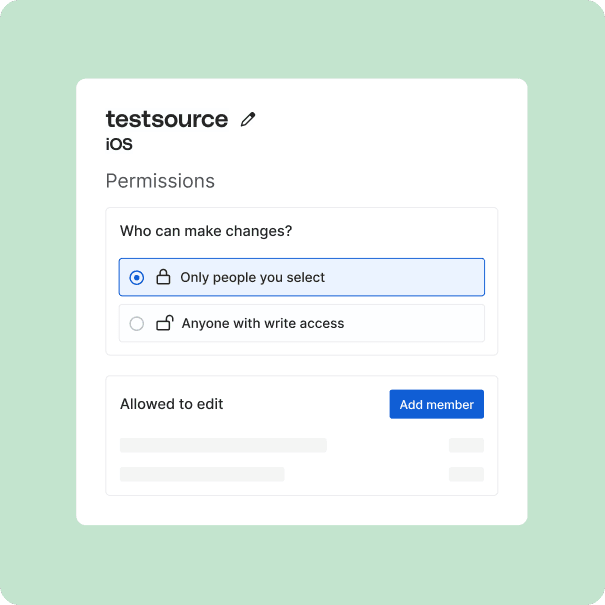Click the iOS platform label
This screenshot has height=605, width=605.
pos(119,144)
